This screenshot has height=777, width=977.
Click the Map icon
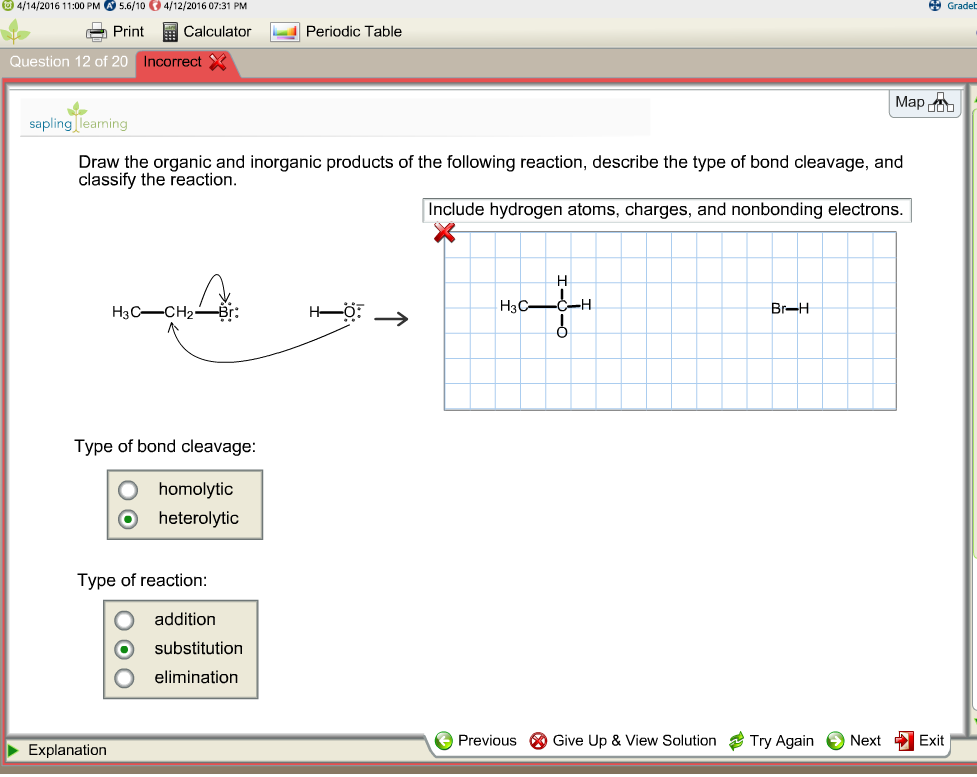click(923, 102)
